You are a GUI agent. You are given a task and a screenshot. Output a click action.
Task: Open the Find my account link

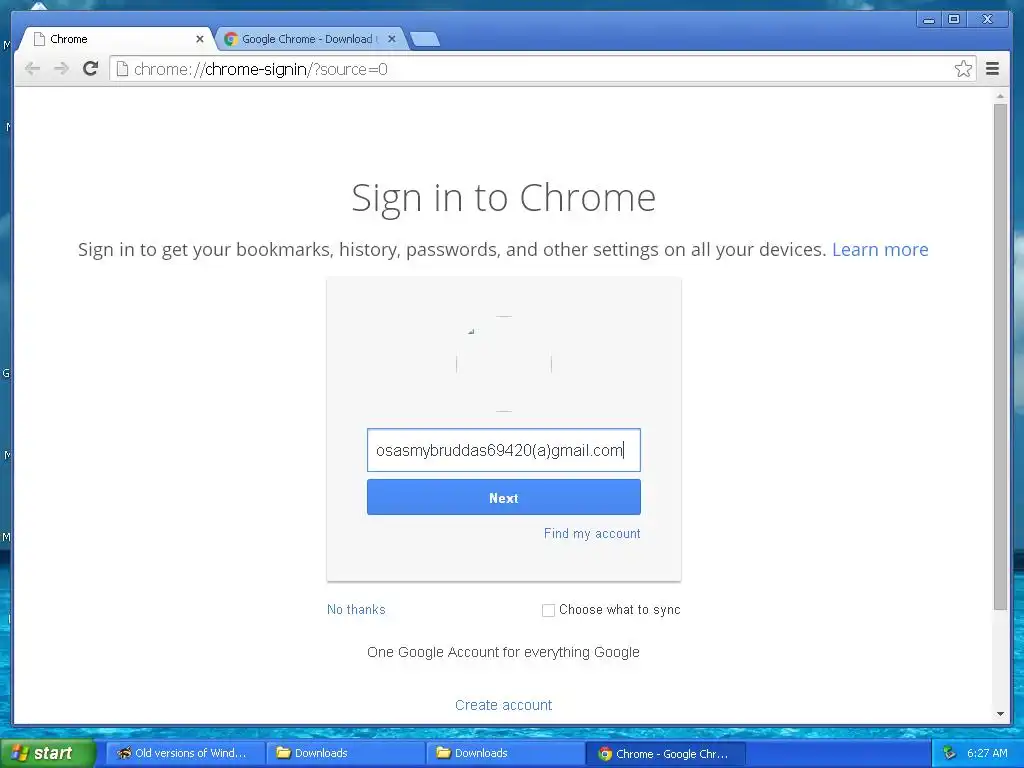[x=592, y=534]
